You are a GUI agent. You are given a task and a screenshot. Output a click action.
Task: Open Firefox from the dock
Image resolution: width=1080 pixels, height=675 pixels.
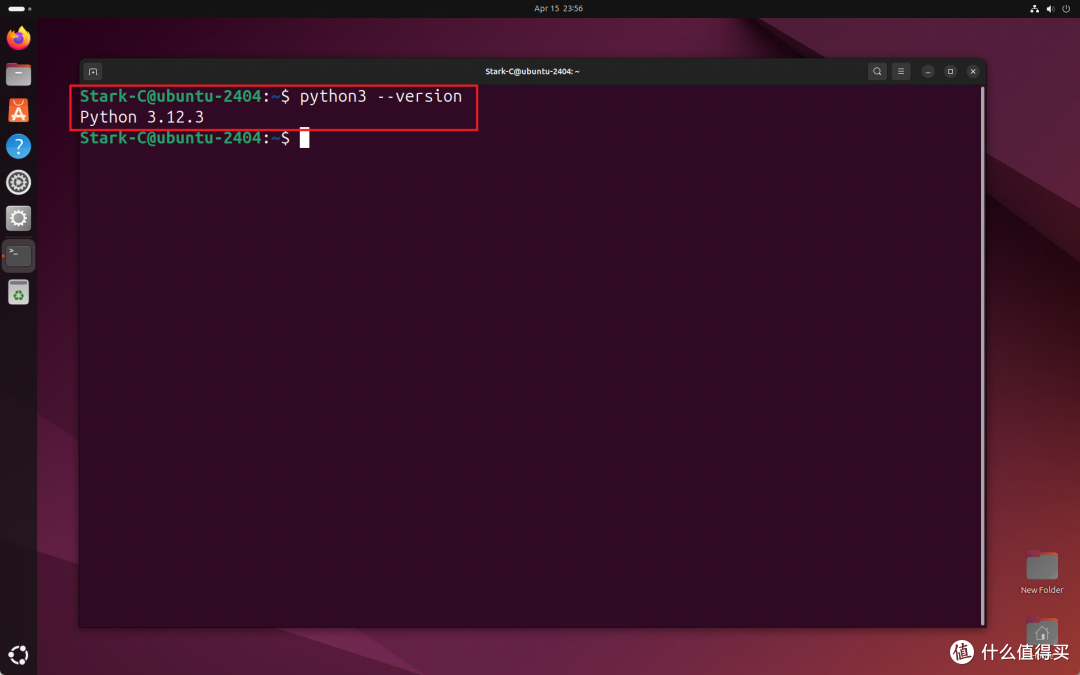click(x=19, y=38)
